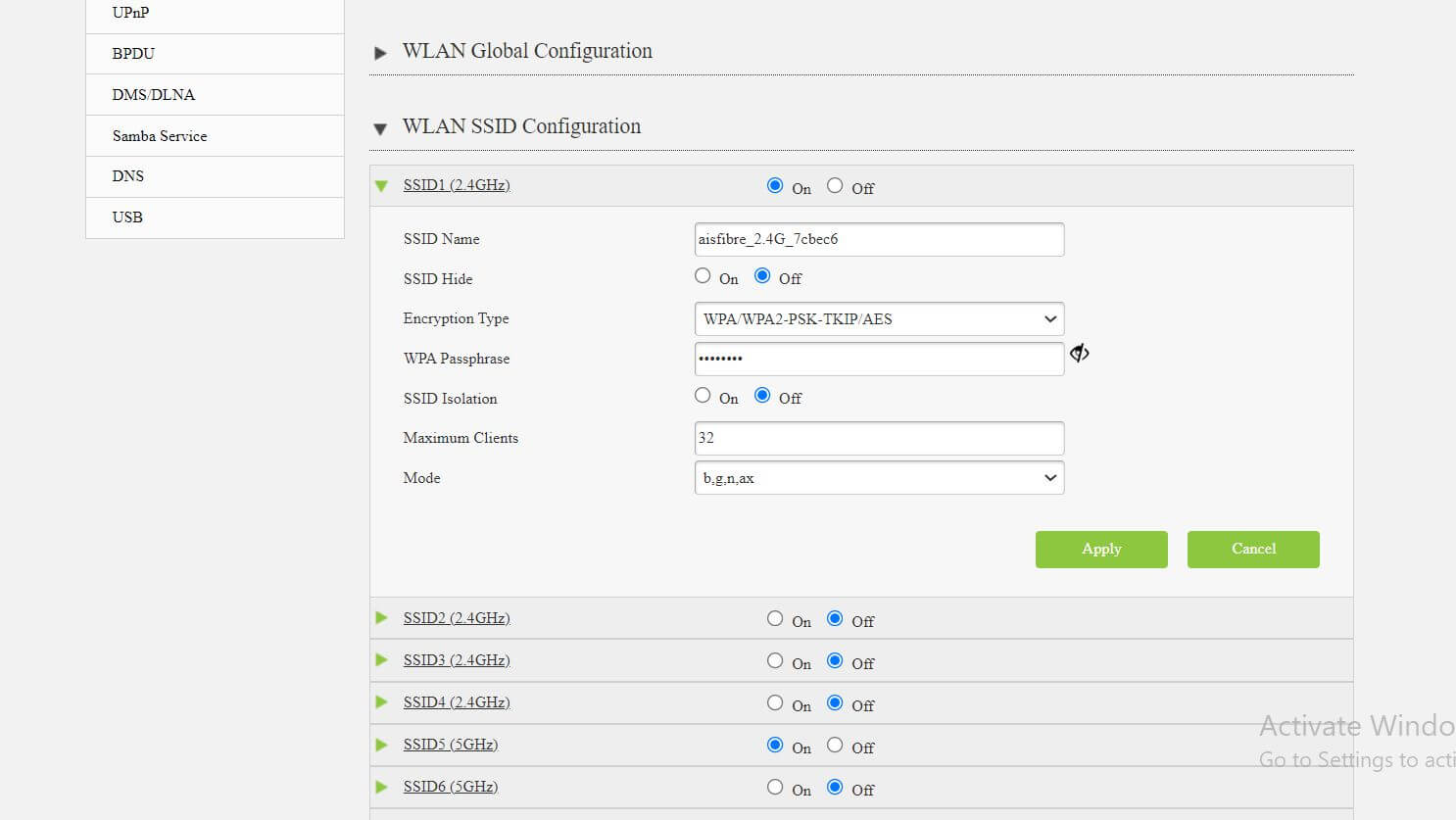Expand SSID2 (2.4GHz) green arrow

382,618
